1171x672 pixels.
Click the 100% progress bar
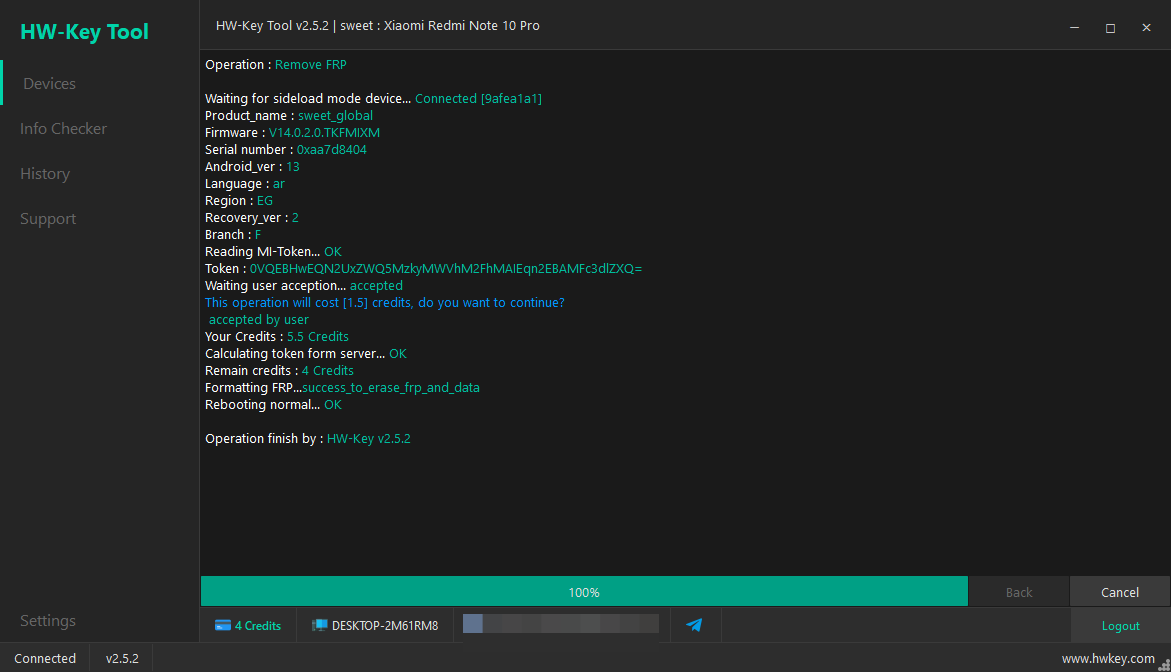[584, 591]
